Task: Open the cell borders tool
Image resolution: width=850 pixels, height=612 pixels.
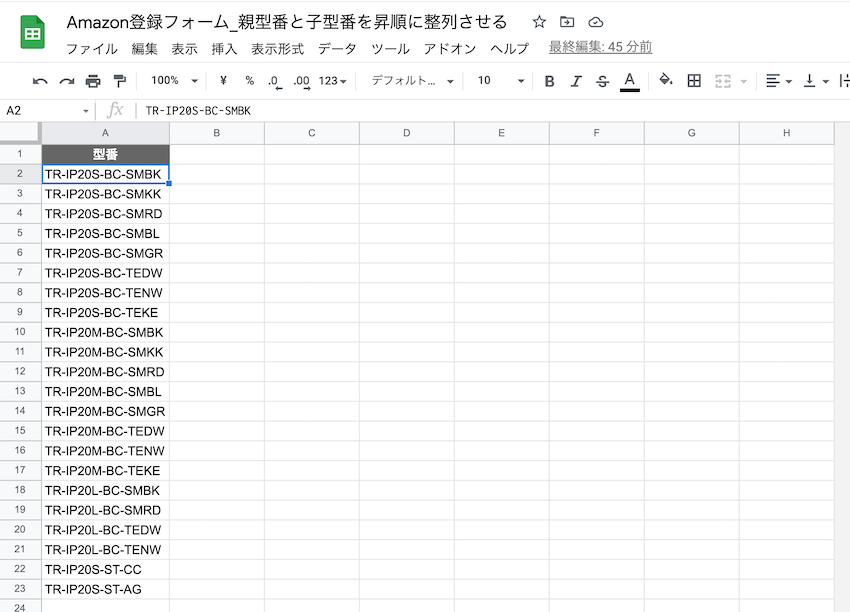Action: click(x=694, y=81)
